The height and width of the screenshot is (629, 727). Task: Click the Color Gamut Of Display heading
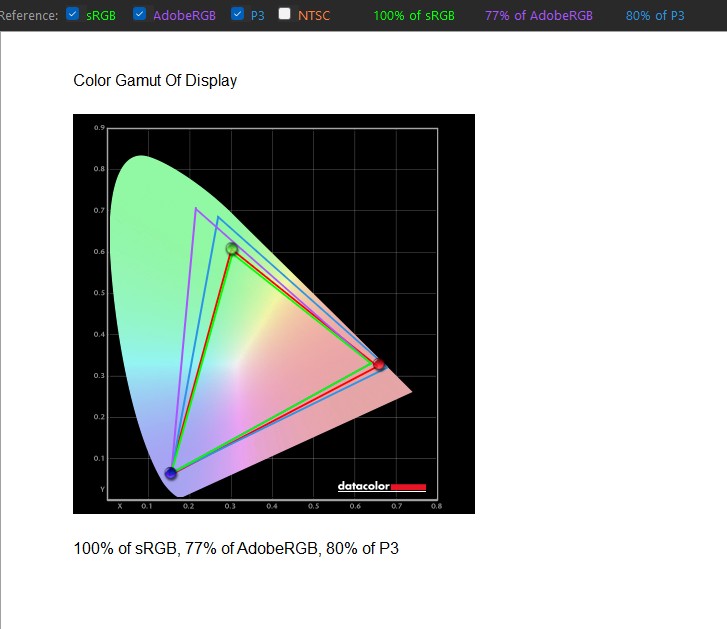[155, 80]
